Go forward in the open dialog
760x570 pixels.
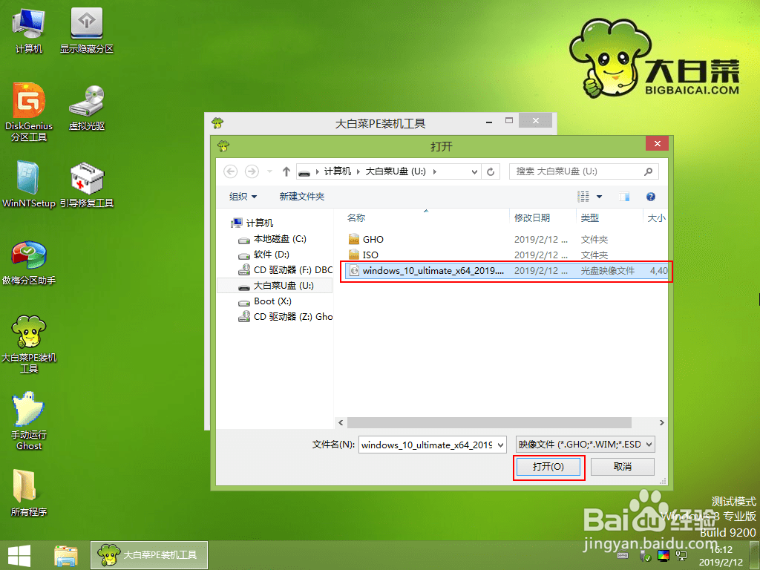point(252,171)
